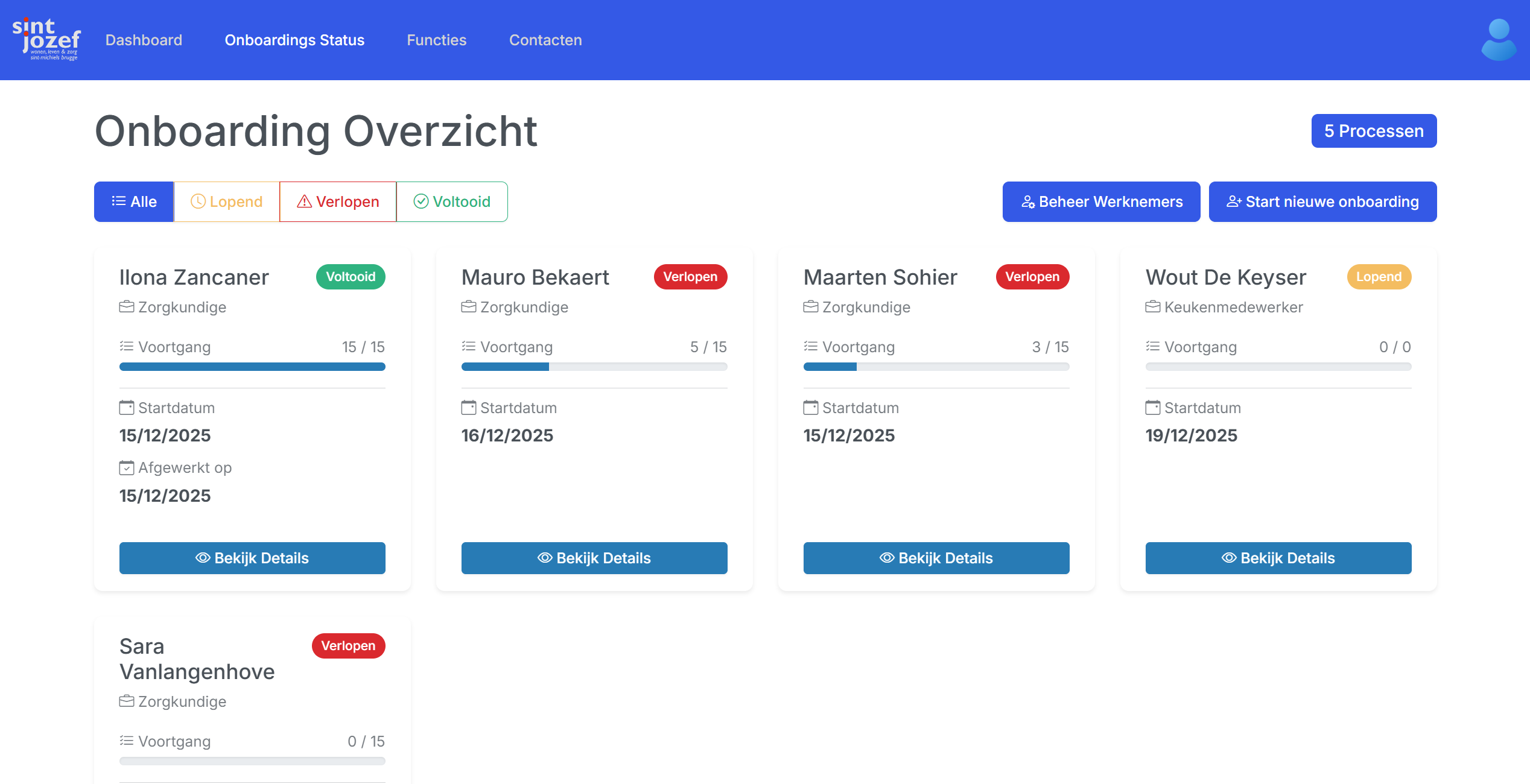Select the warning triangle icon in Verlopen filter
The height and width of the screenshot is (784, 1530).
tap(305, 201)
